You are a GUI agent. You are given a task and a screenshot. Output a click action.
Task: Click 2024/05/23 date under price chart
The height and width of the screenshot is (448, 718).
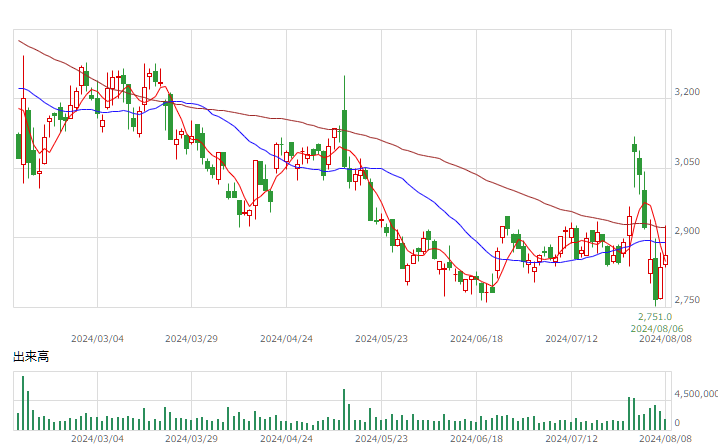(381, 339)
